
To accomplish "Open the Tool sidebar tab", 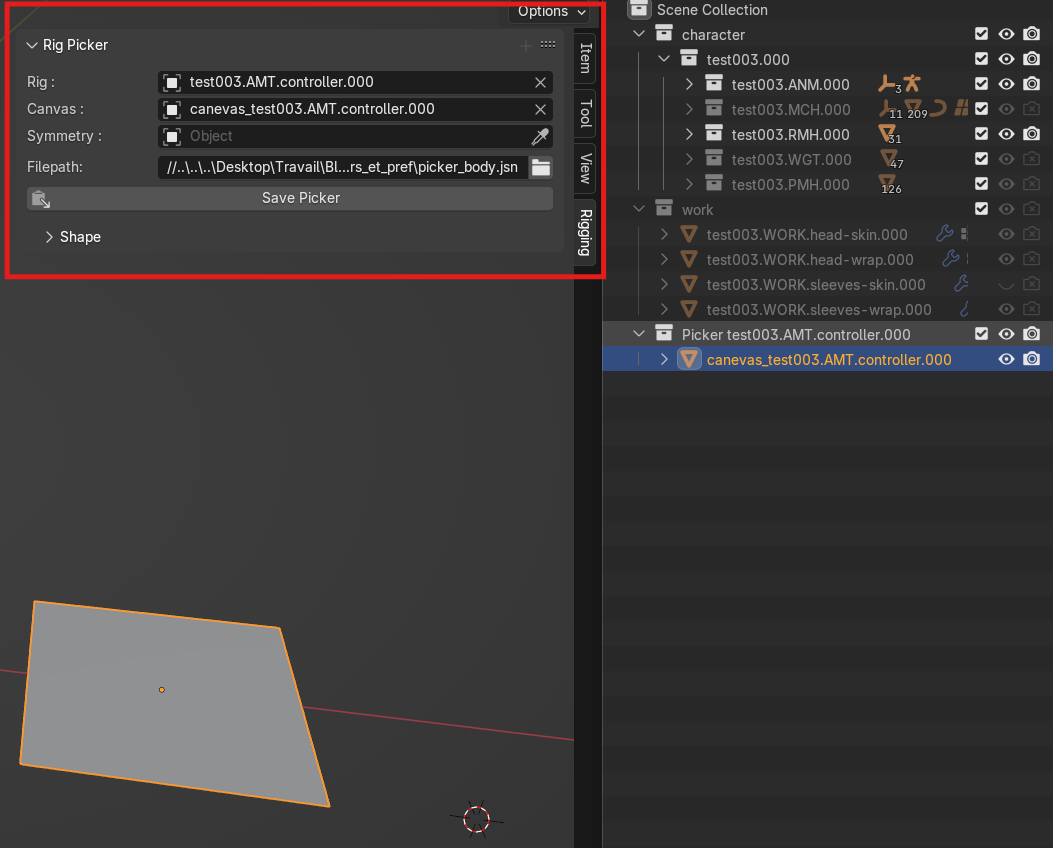I will coord(585,114).
